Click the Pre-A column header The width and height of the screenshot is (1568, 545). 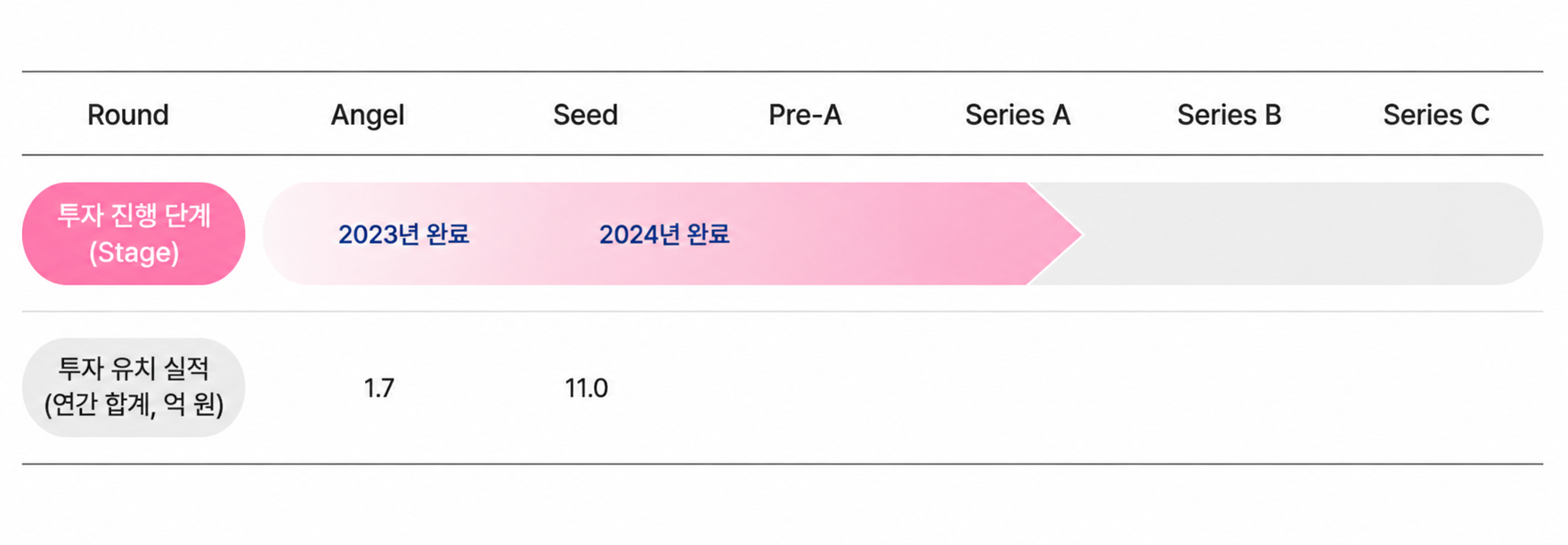pyautogui.click(x=805, y=115)
